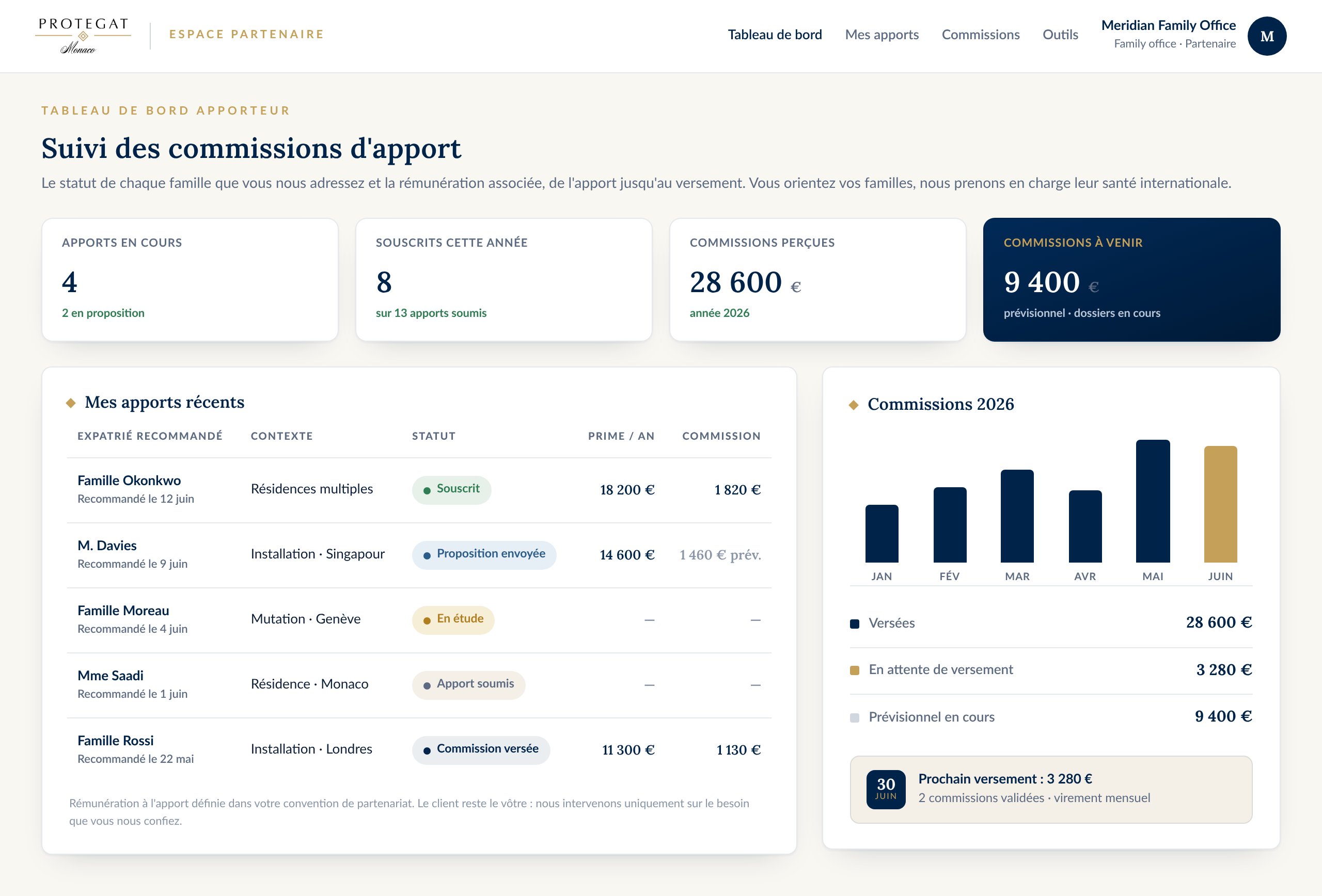Open the Prochain versement : 3 280 € notice
Screen dimensions: 1322x896
(1051, 790)
